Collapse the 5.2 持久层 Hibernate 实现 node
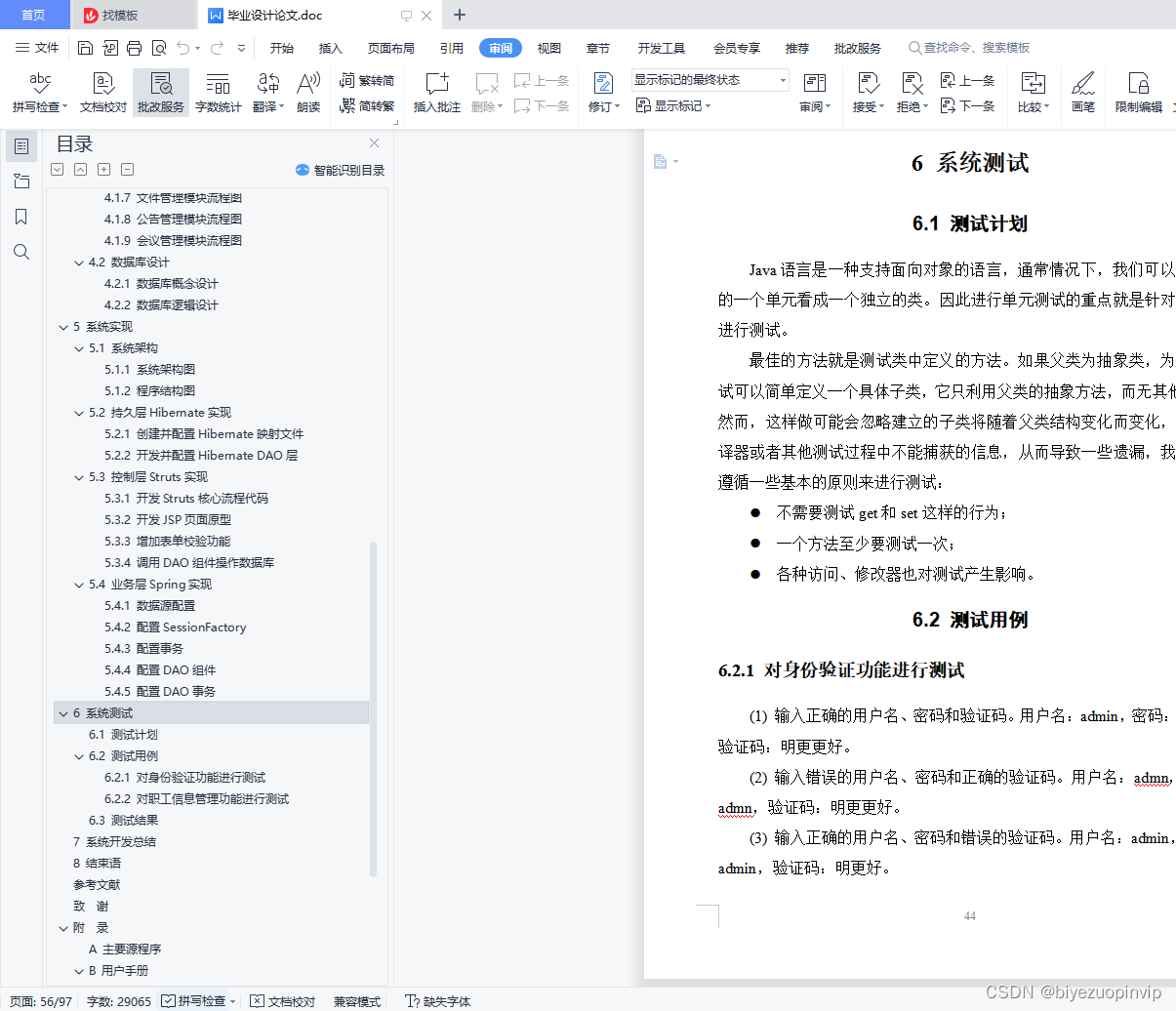 pyautogui.click(x=79, y=413)
